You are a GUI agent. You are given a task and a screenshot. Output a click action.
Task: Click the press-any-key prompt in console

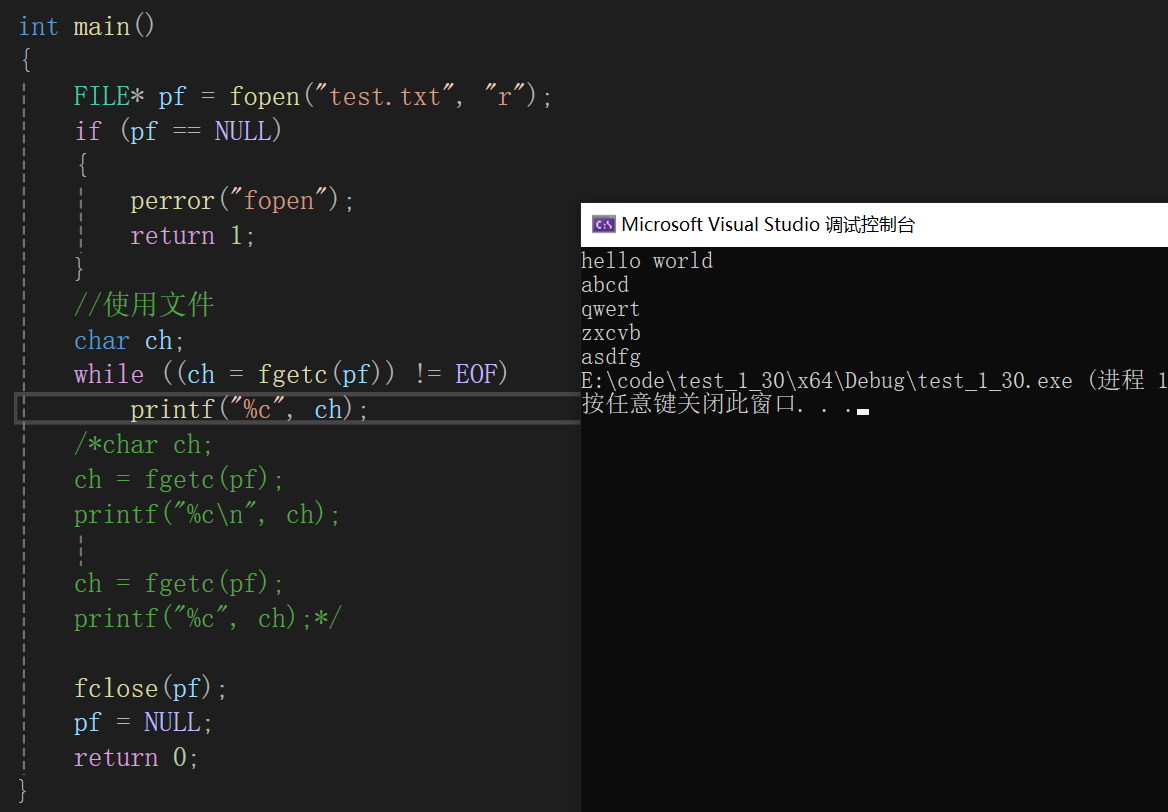click(716, 405)
